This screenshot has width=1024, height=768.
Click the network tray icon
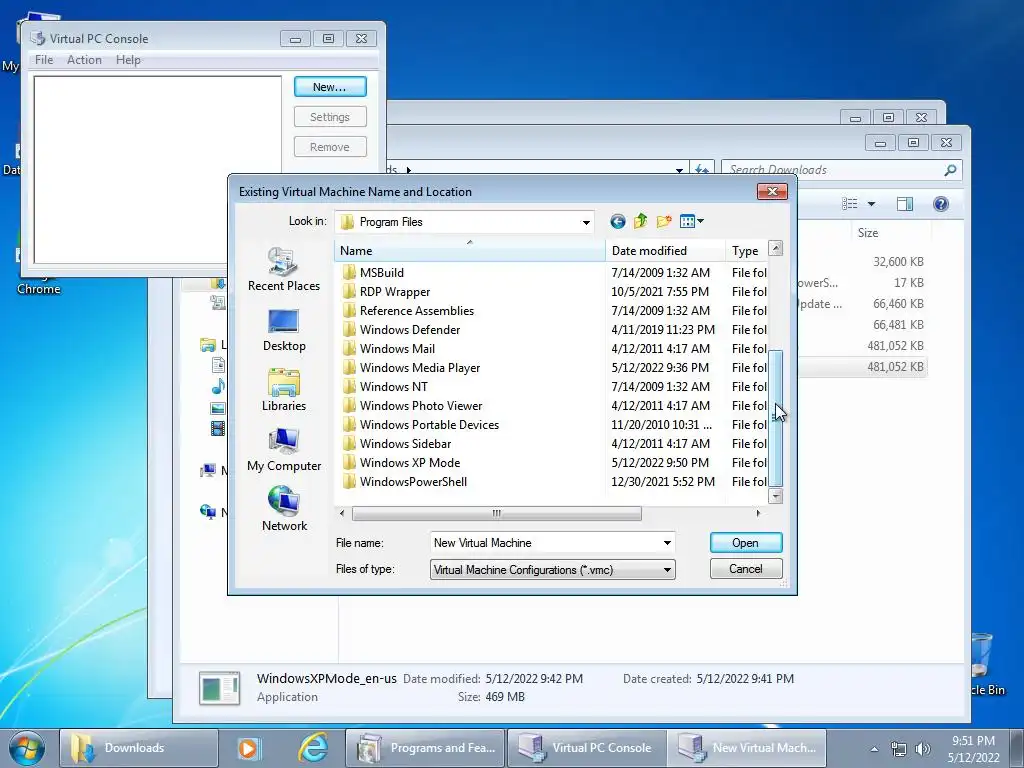pyautogui.click(x=899, y=749)
